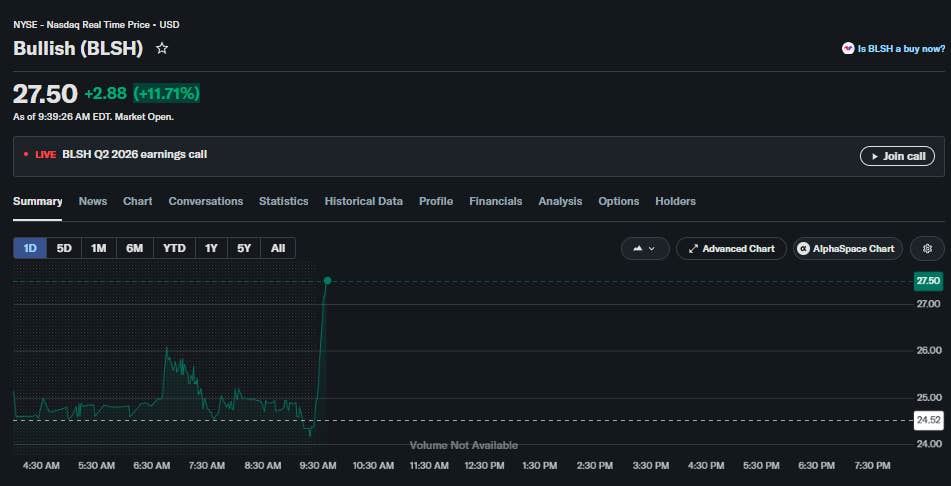Open chart settings gear icon
The width and height of the screenshot is (951, 486).
tap(927, 249)
